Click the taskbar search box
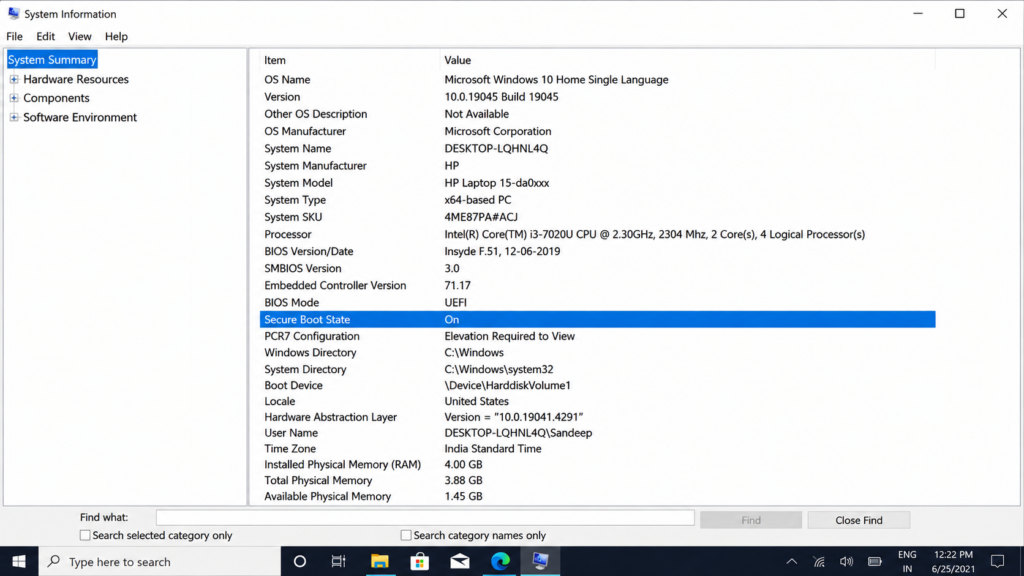Viewport: 1024px width, 576px height. click(x=160, y=561)
